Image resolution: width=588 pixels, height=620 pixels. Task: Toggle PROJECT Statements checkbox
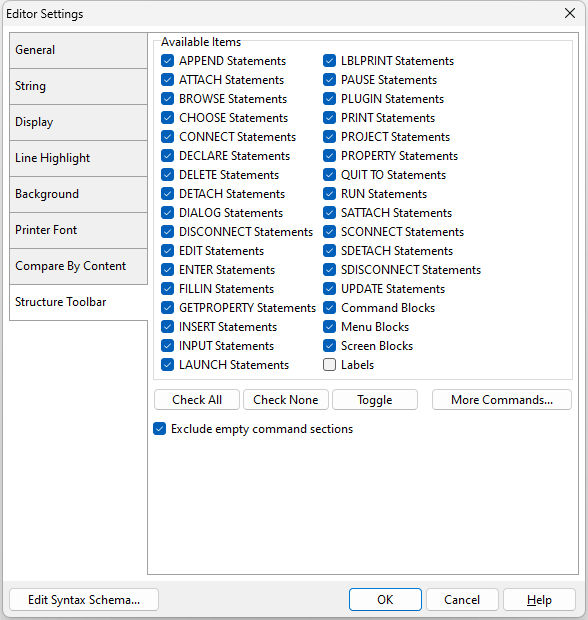[x=329, y=137]
